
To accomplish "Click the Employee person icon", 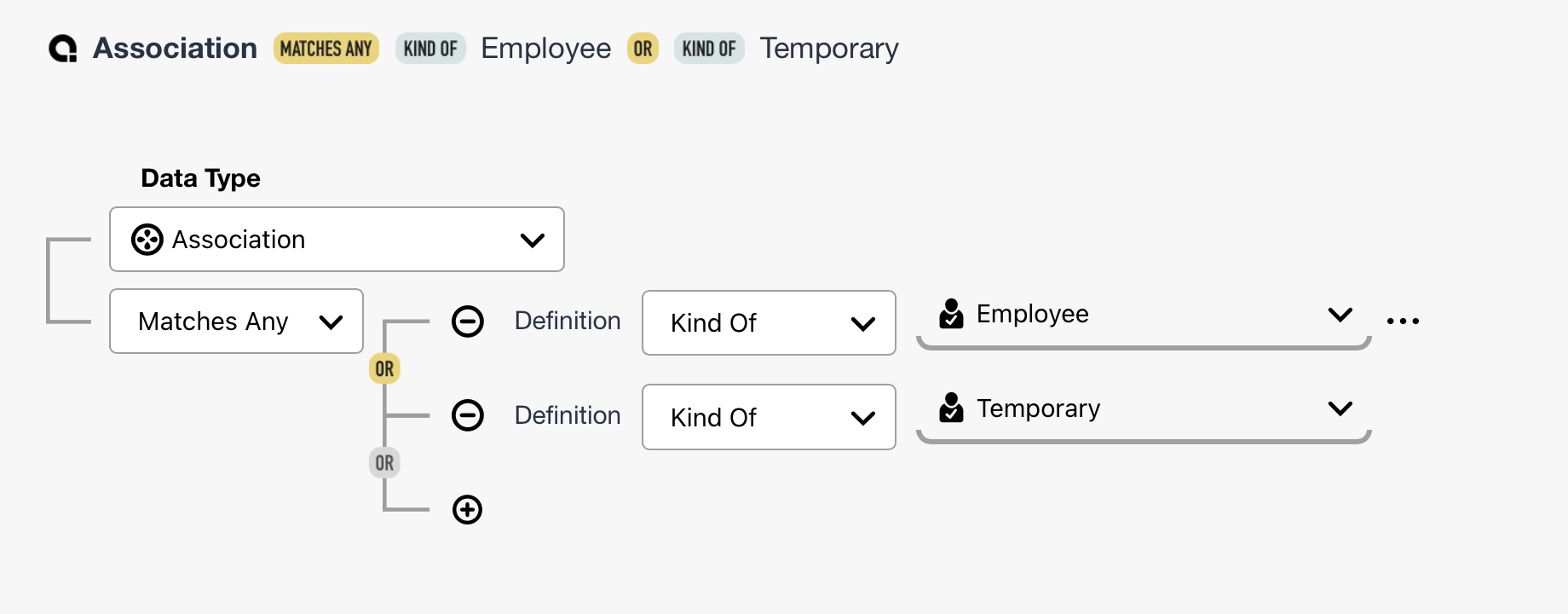I will tap(951, 314).
